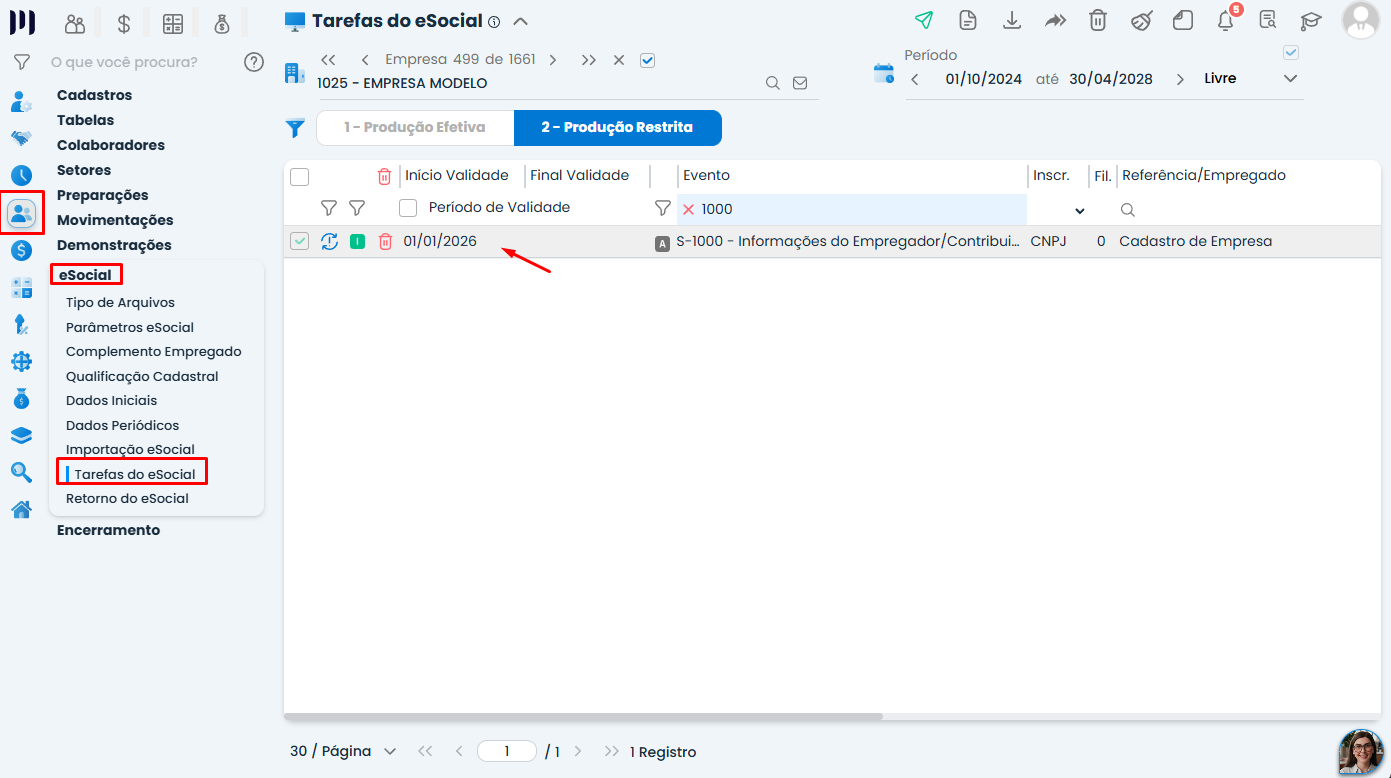Click the O que você procura search field

pos(124,62)
